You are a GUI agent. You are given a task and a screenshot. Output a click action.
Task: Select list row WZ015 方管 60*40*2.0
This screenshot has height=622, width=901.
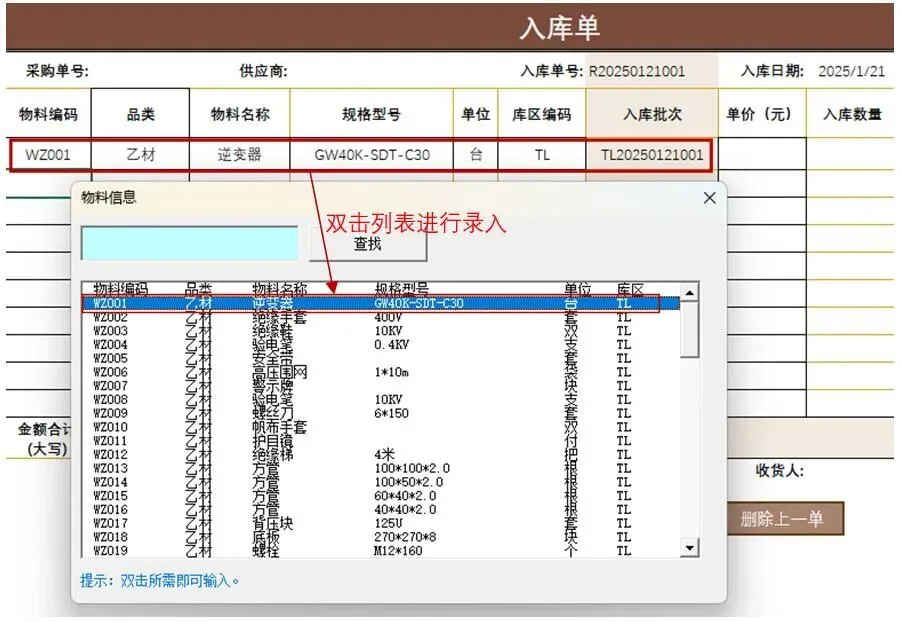[380, 496]
